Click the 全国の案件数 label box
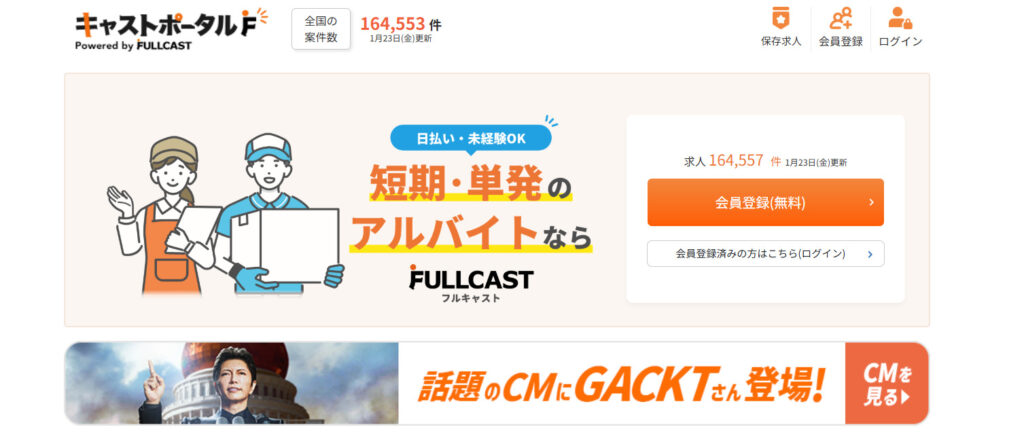Viewport: 1024px width, 442px height. [321, 29]
